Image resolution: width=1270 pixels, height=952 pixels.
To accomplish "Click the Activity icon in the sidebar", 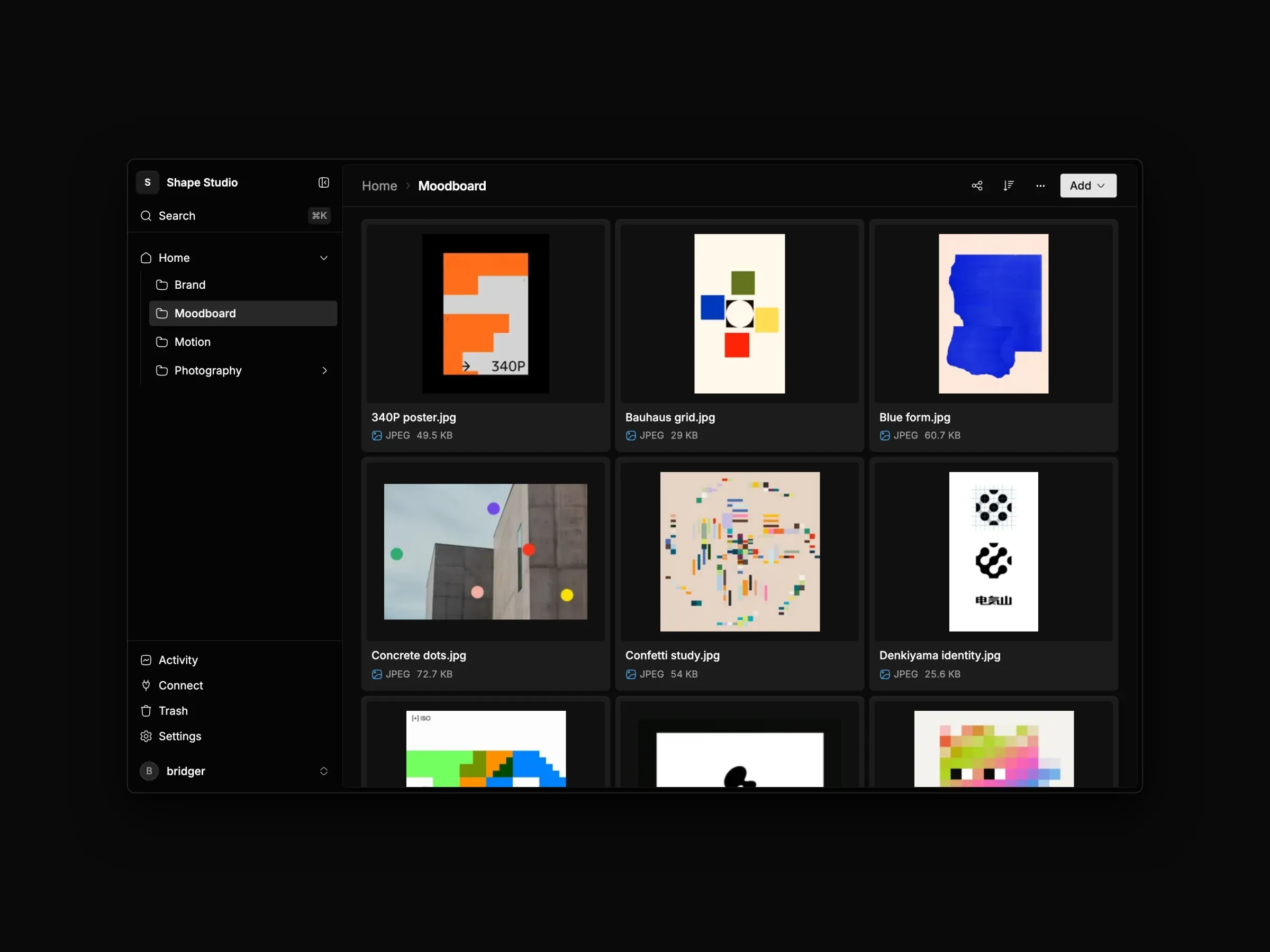I will pyautogui.click(x=146, y=660).
